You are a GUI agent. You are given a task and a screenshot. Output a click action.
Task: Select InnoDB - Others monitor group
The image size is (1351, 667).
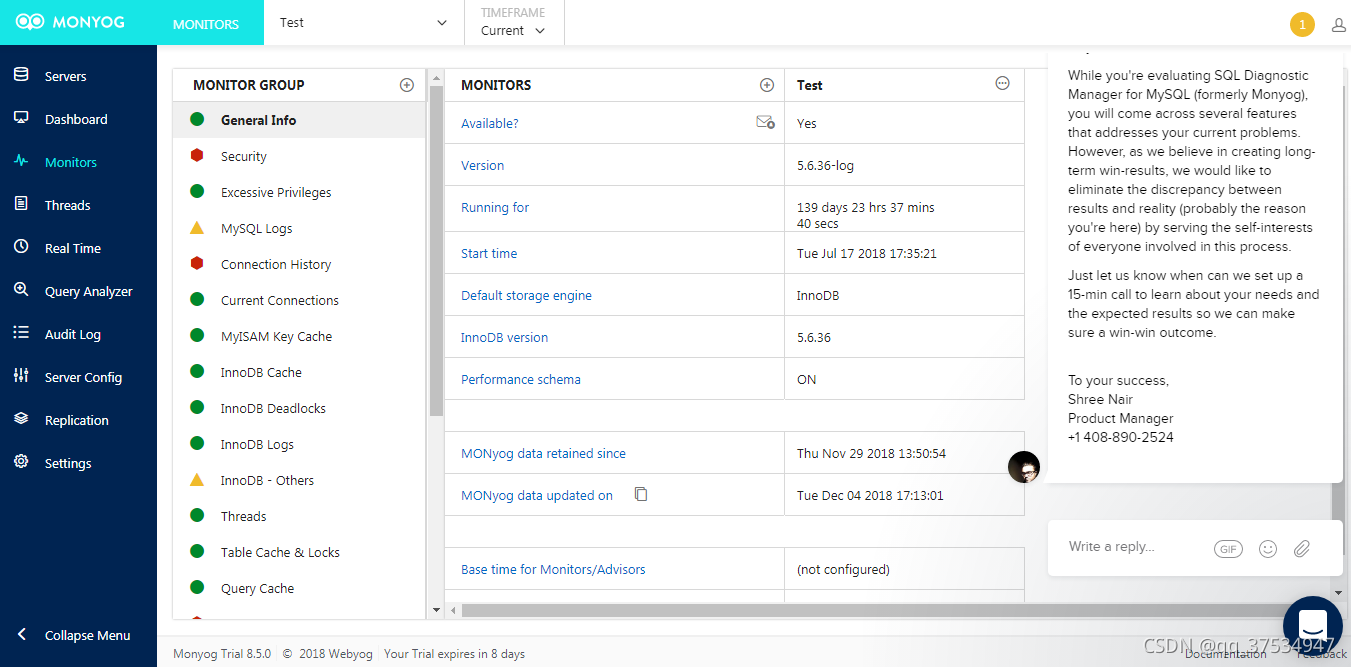[299, 480]
